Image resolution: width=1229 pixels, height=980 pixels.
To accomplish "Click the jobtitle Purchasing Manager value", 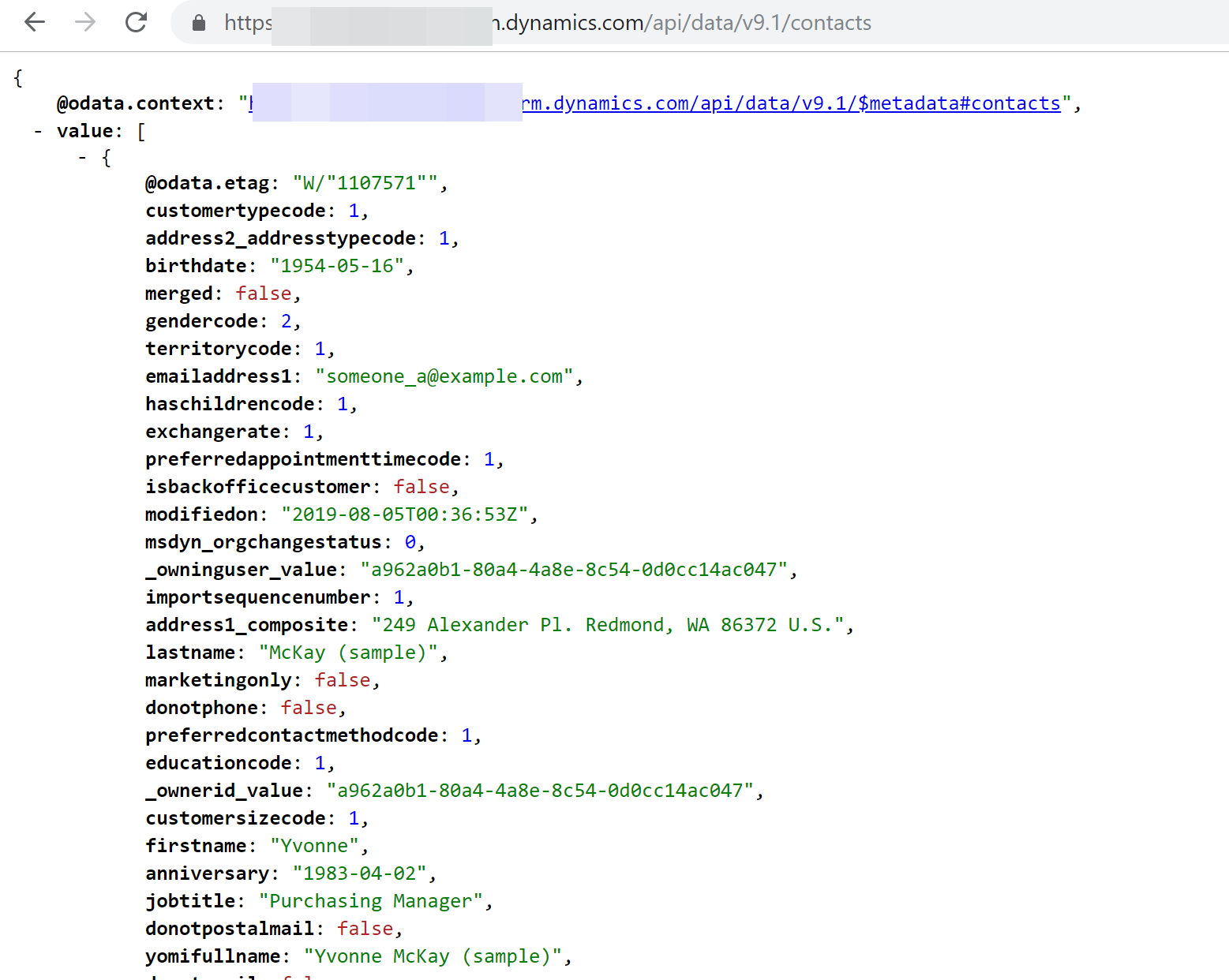I will [x=371, y=900].
